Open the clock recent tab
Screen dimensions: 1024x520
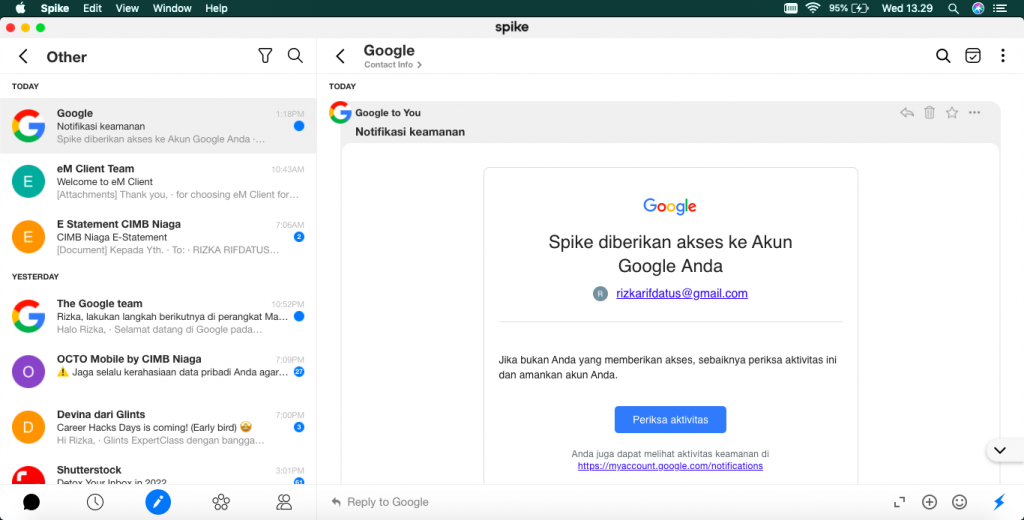click(x=95, y=502)
